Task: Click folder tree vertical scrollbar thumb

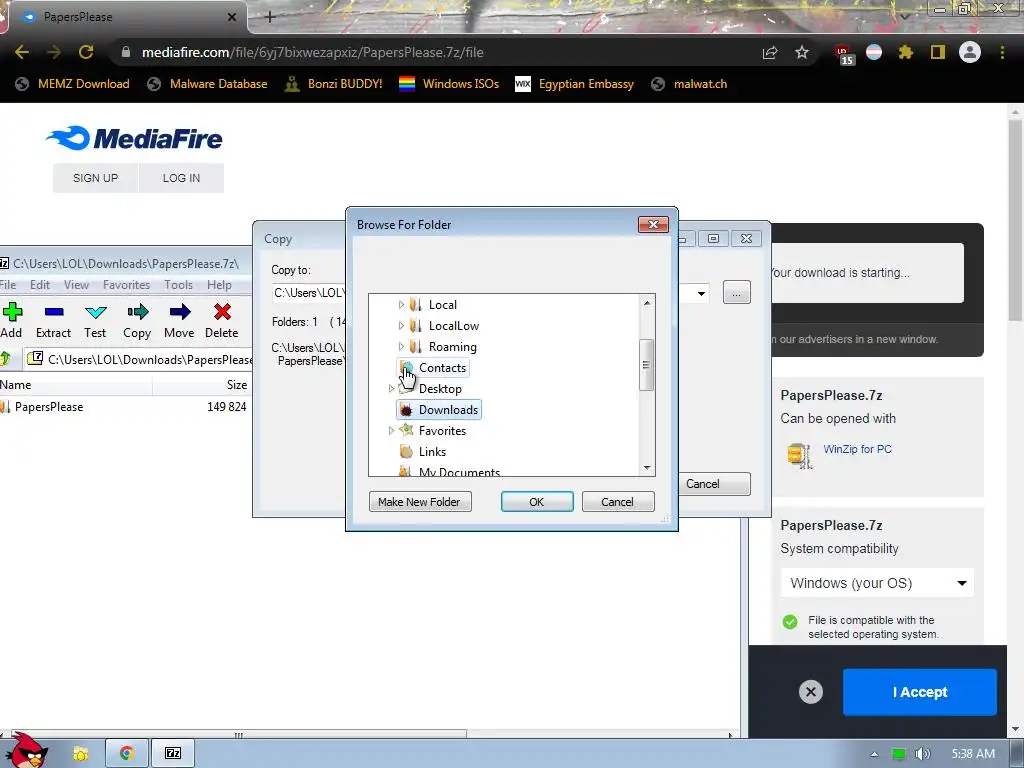Action: (x=647, y=365)
